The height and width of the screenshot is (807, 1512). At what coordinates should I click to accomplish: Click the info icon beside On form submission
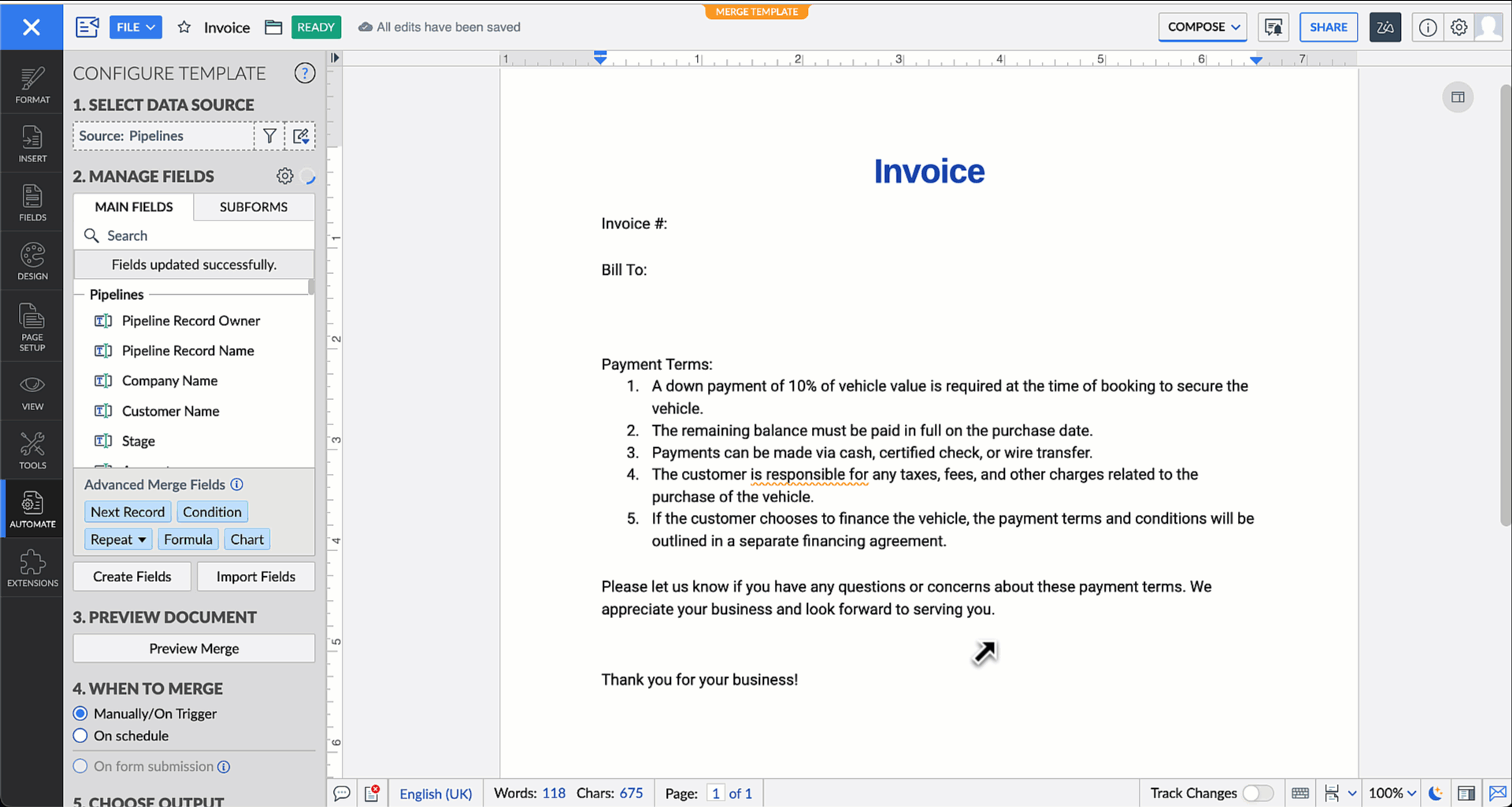224,766
